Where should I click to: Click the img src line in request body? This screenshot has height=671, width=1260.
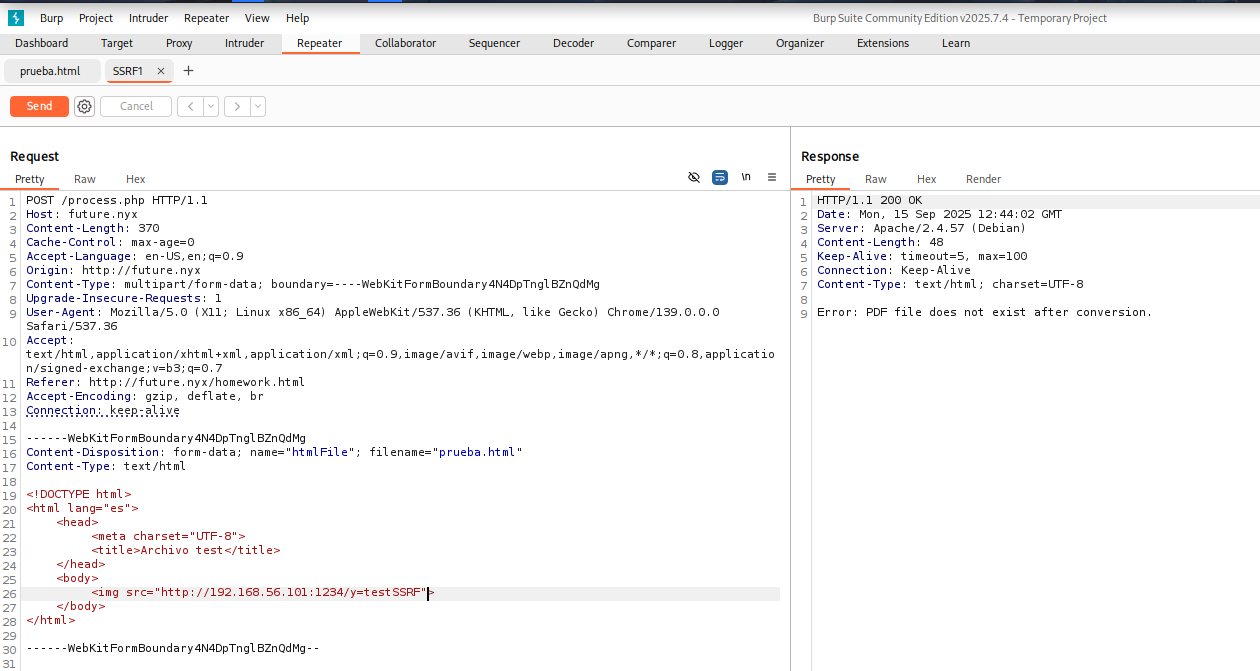coord(260,593)
